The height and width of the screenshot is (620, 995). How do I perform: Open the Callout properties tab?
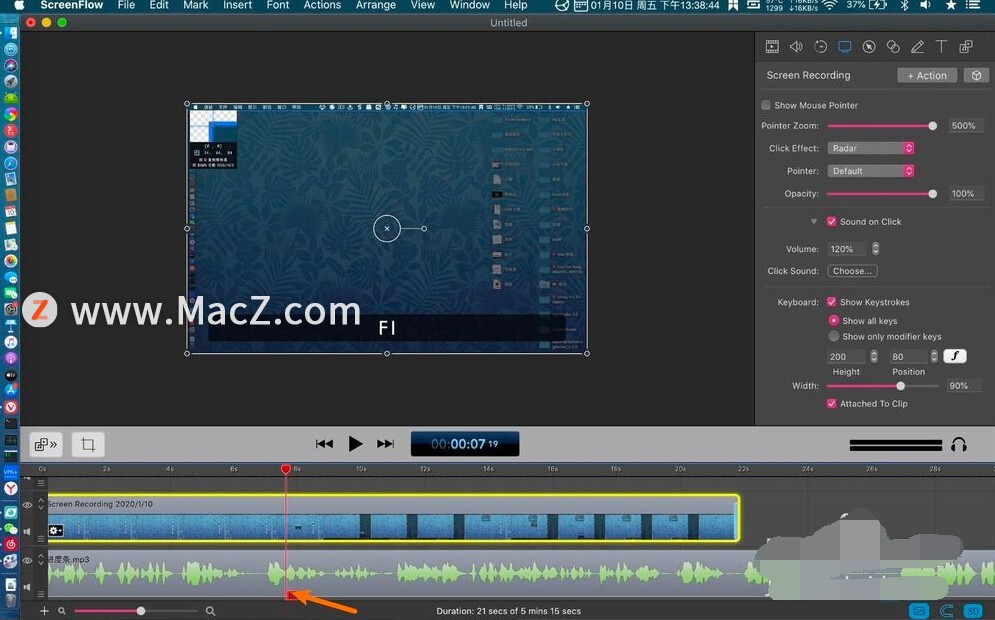[x=869, y=46]
